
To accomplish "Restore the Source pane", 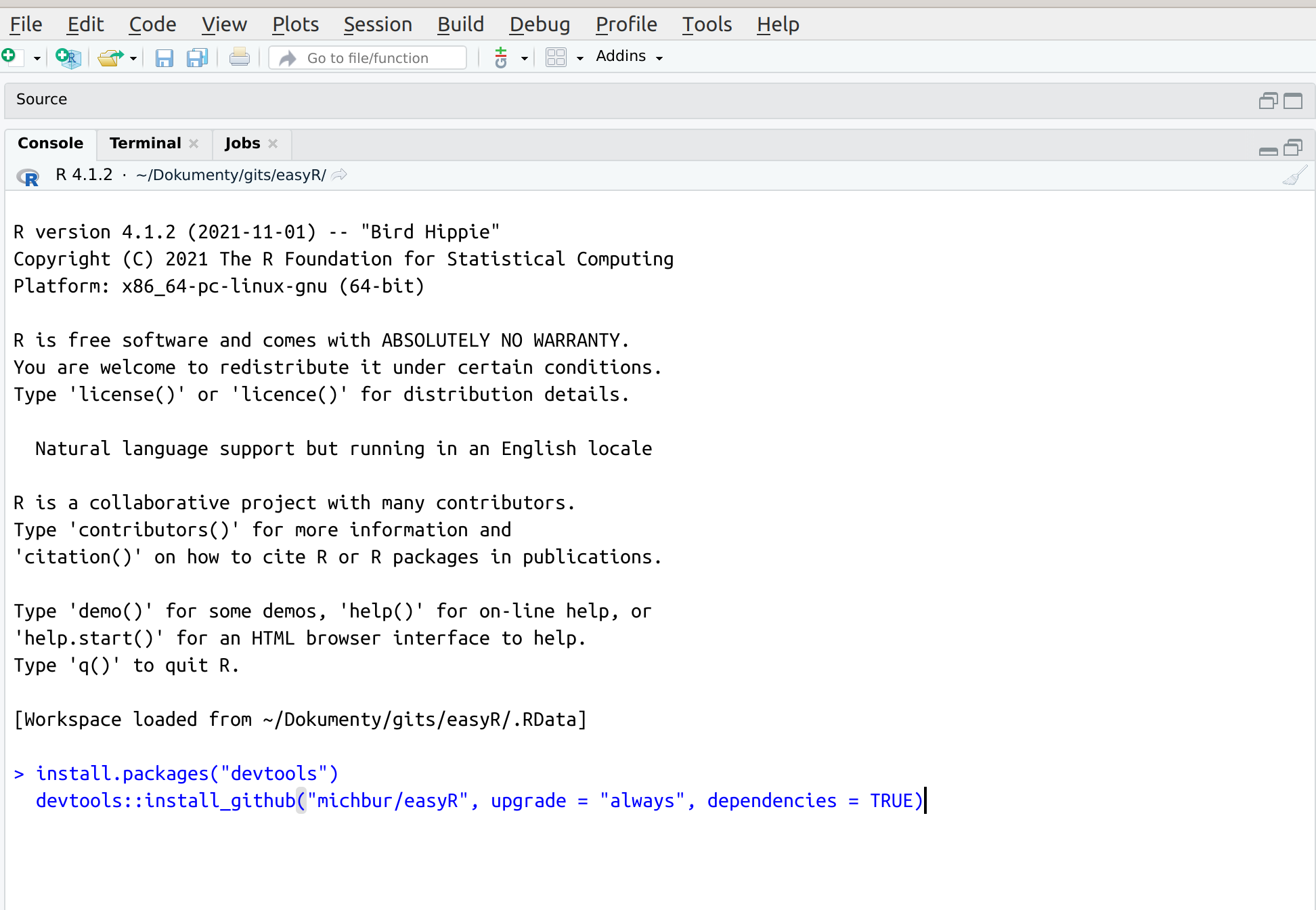I will (x=1268, y=101).
